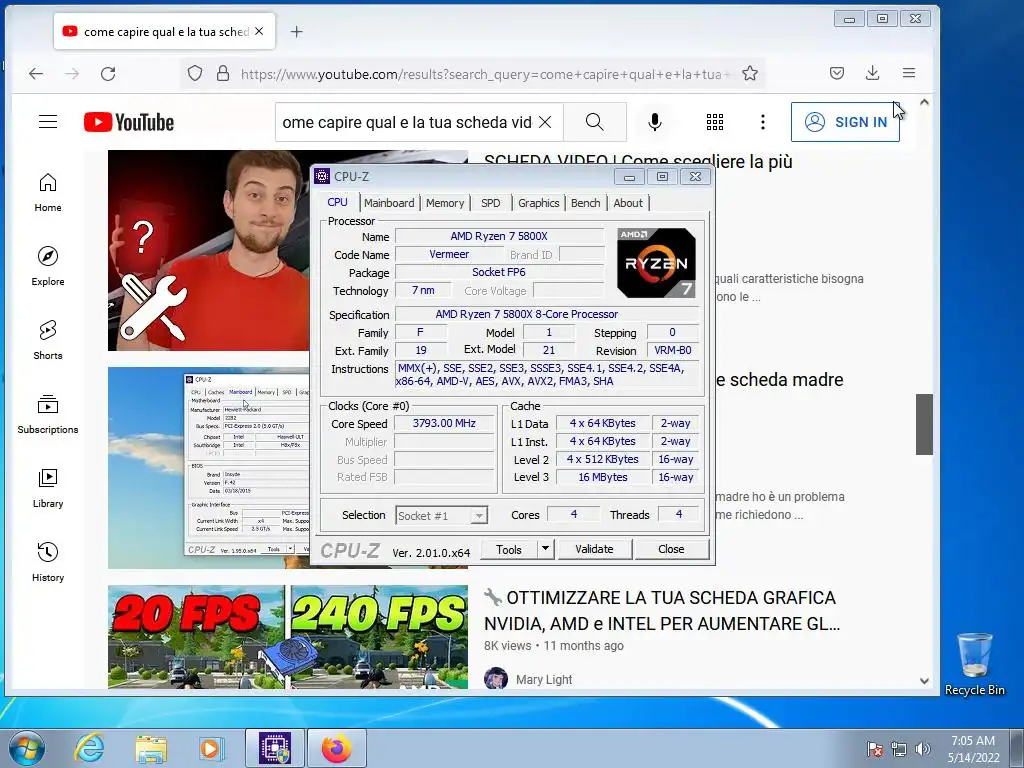The image size is (1024, 768).
Task: Save page to Pocket
Action: point(837,73)
